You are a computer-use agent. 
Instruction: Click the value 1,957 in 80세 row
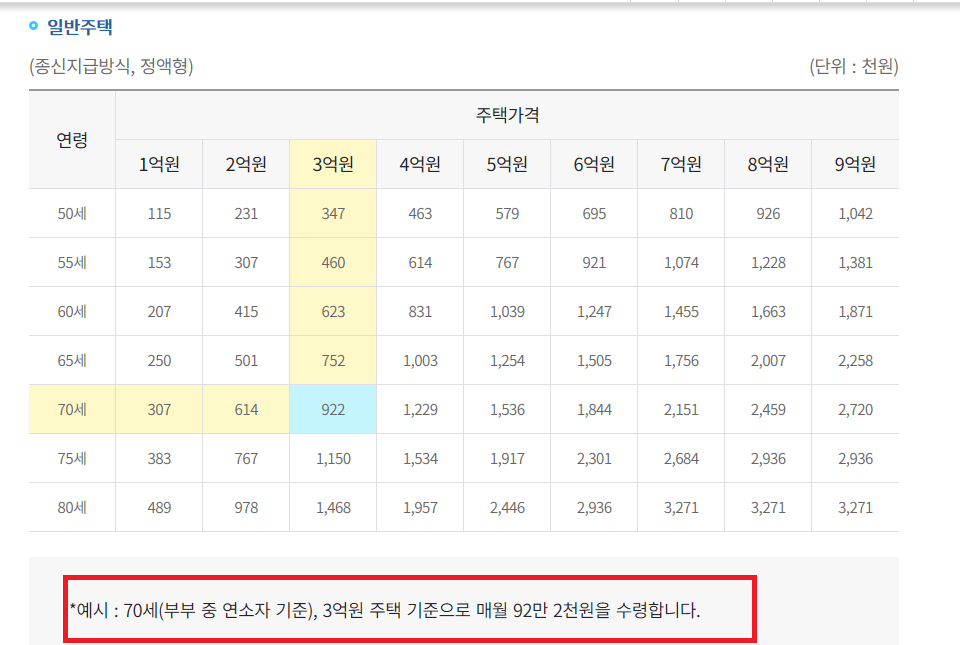tap(420, 507)
